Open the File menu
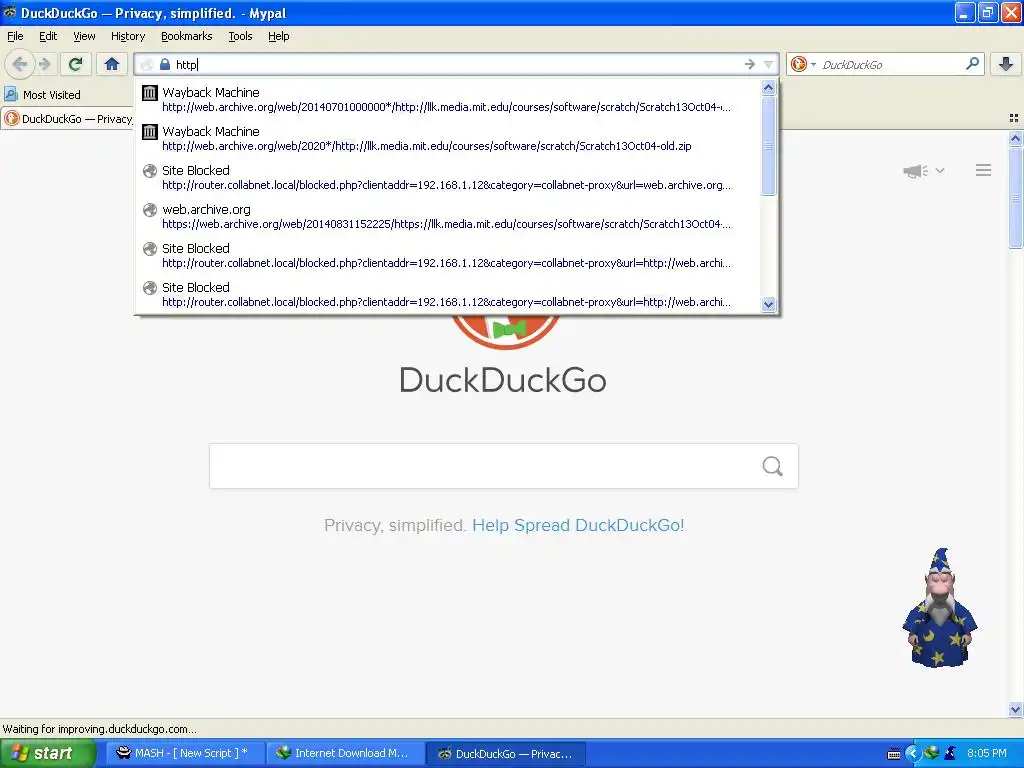 pyautogui.click(x=15, y=36)
